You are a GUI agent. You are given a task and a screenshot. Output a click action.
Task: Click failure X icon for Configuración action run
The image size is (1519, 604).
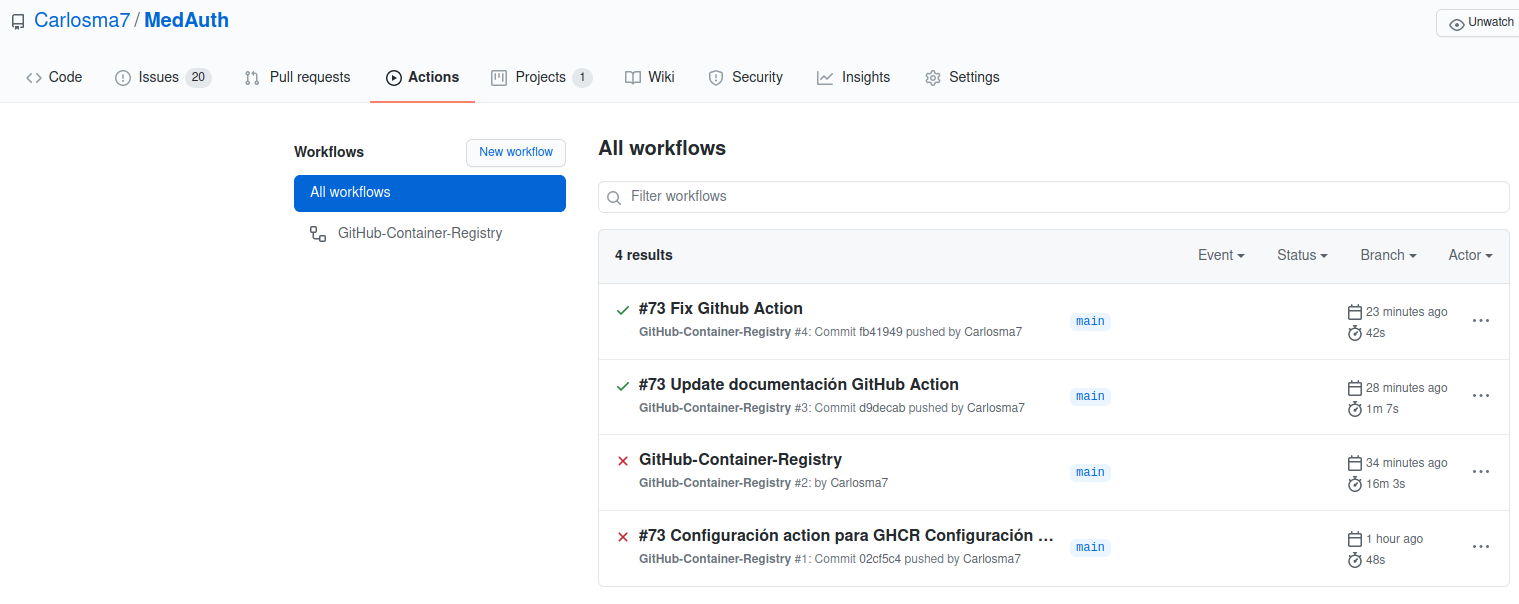coord(623,537)
